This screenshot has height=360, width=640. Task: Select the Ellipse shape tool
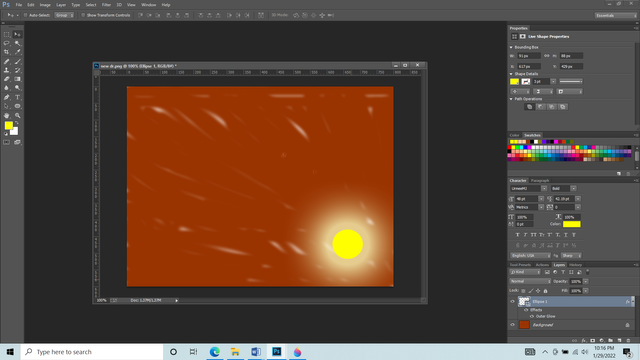click(18, 106)
